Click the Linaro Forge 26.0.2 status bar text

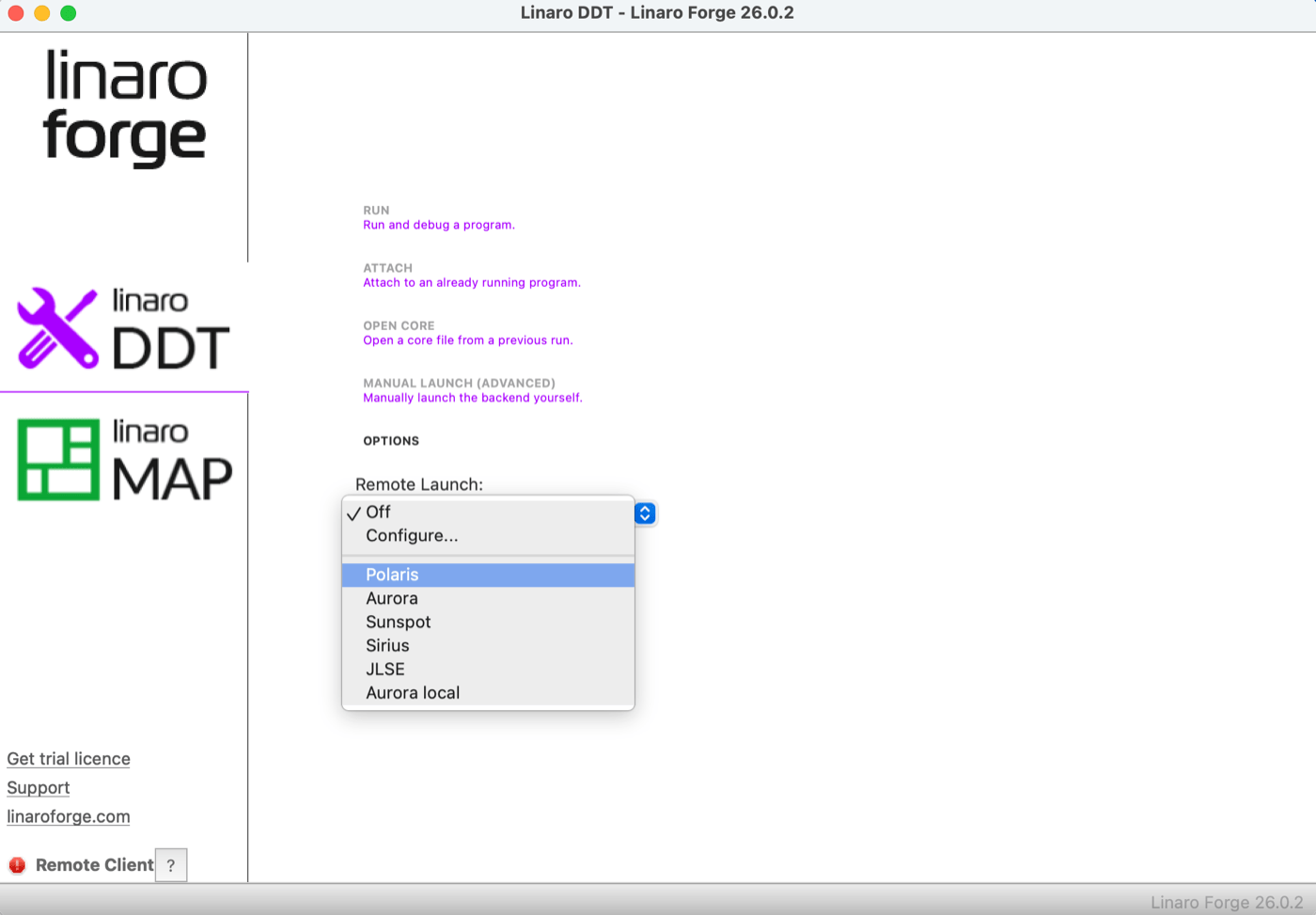(1227, 902)
